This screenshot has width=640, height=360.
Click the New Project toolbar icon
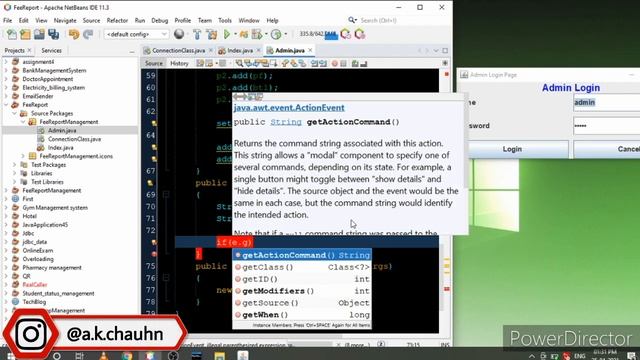pos(25,35)
